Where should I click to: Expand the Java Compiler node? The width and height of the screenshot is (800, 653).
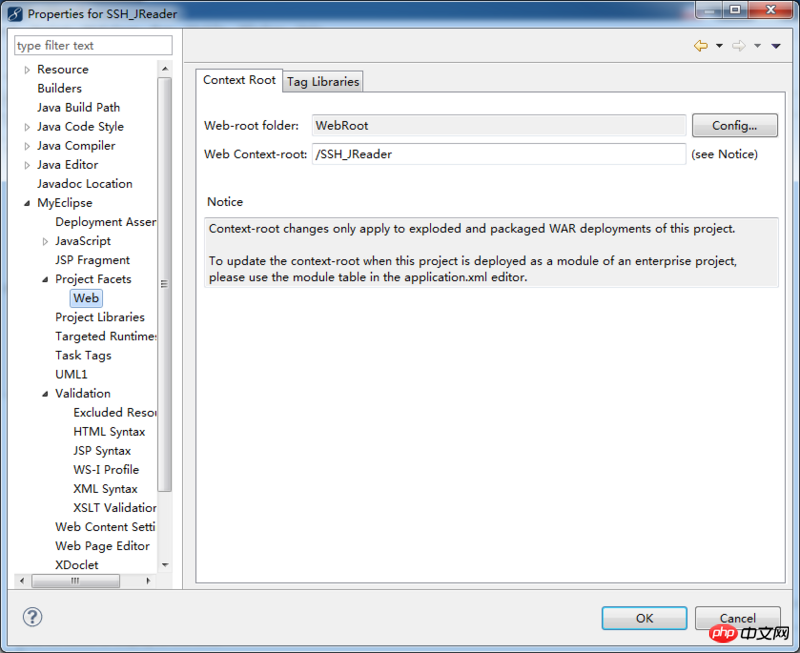[x=27, y=146]
